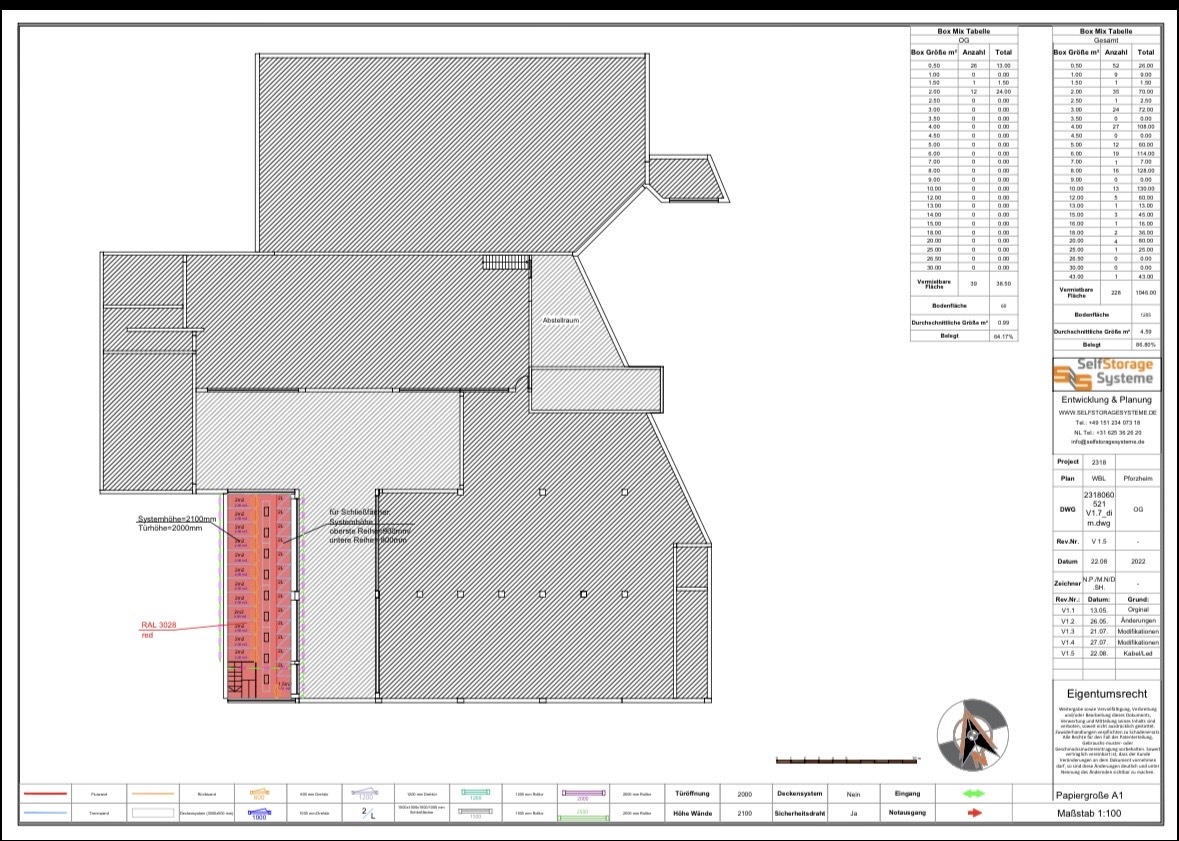The image size is (1179, 841).
Task: Click the DWG file name cell
Action: click(1099, 509)
